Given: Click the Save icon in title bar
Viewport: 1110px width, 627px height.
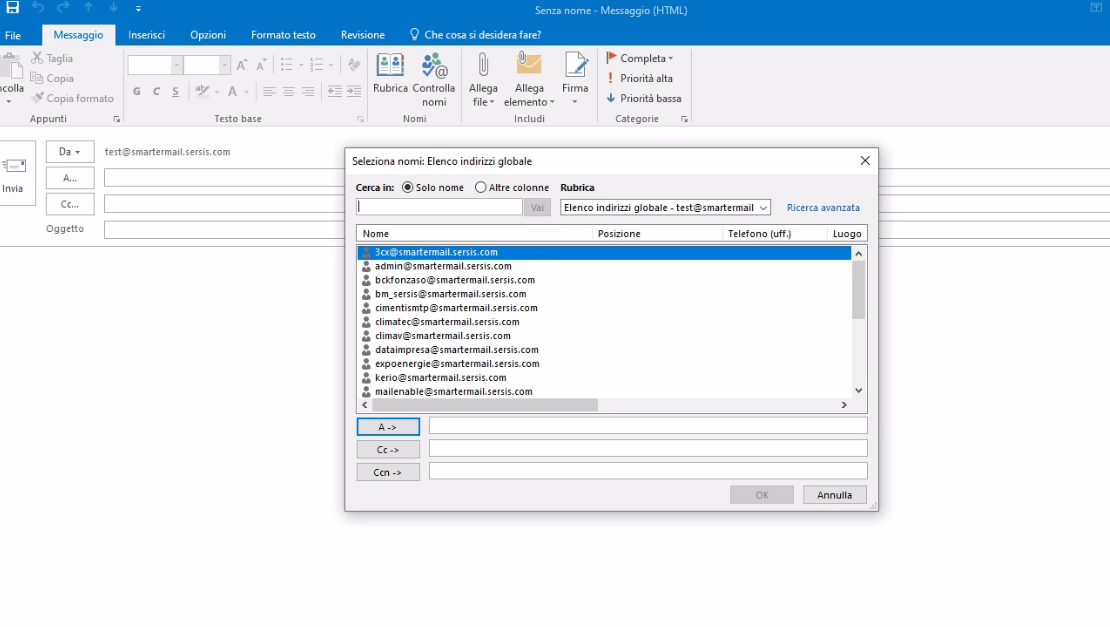Looking at the screenshot, I should pyautogui.click(x=13, y=8).
